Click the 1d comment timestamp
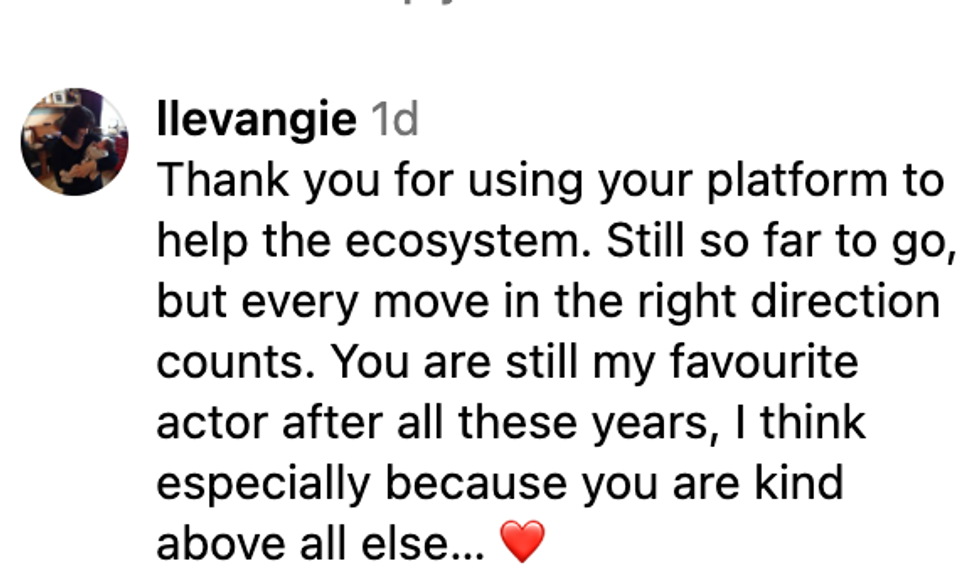The width and height of the screenshot is (980, 583). click(x=394, y=121)
